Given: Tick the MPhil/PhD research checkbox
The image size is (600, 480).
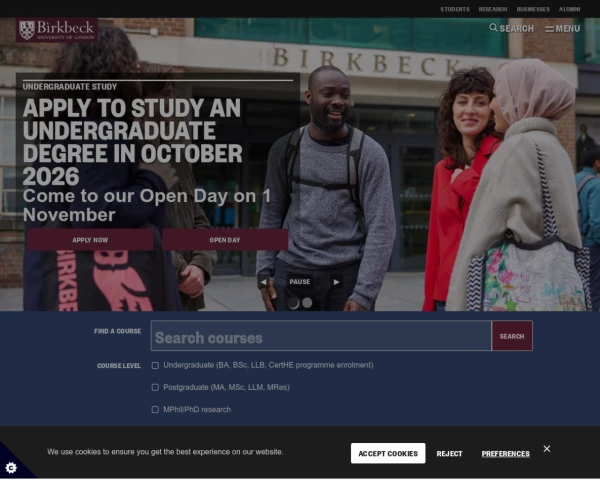Looking at the screenshot, I should tap(155, 410).
